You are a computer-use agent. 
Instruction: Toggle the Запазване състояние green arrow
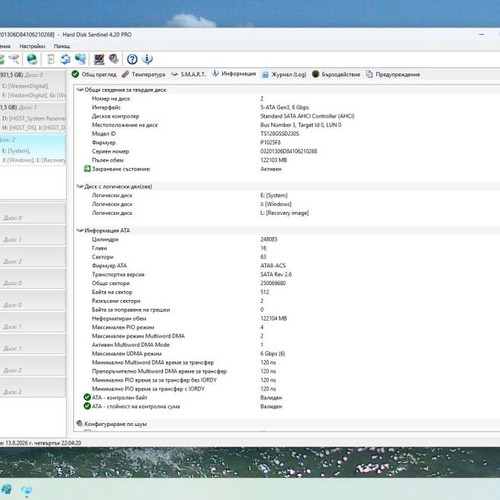pyautogui.click(x=87, y=169)
